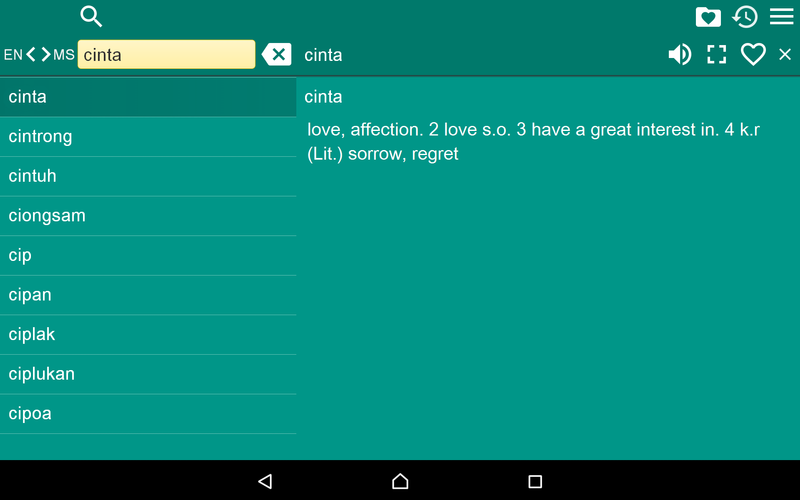This screenshot has height=500, width=800.
Task: Tap the Android recent apps button
Action: [535, 481]
